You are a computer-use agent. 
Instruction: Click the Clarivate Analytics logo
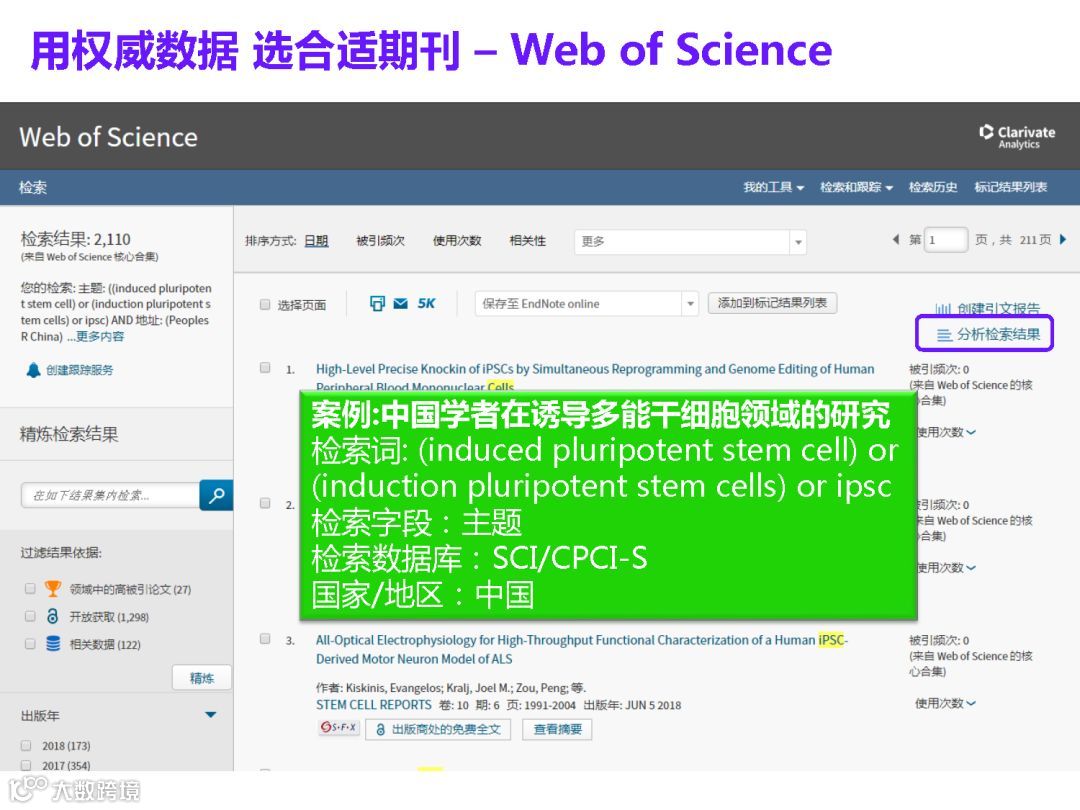[x=1017, y=136]
